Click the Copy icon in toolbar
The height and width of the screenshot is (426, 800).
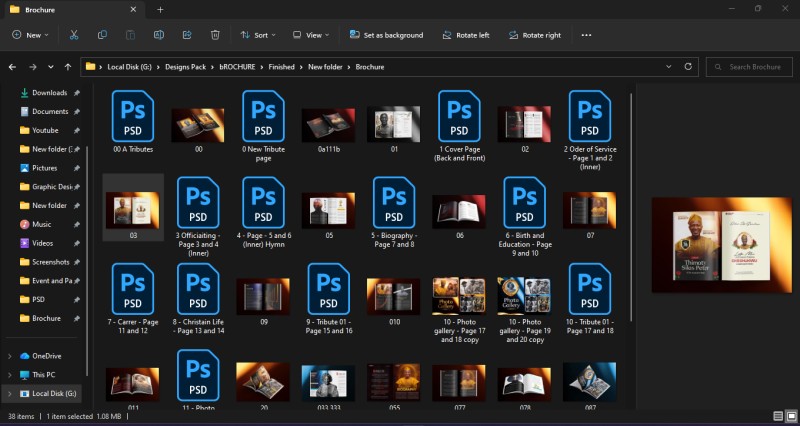102,35
